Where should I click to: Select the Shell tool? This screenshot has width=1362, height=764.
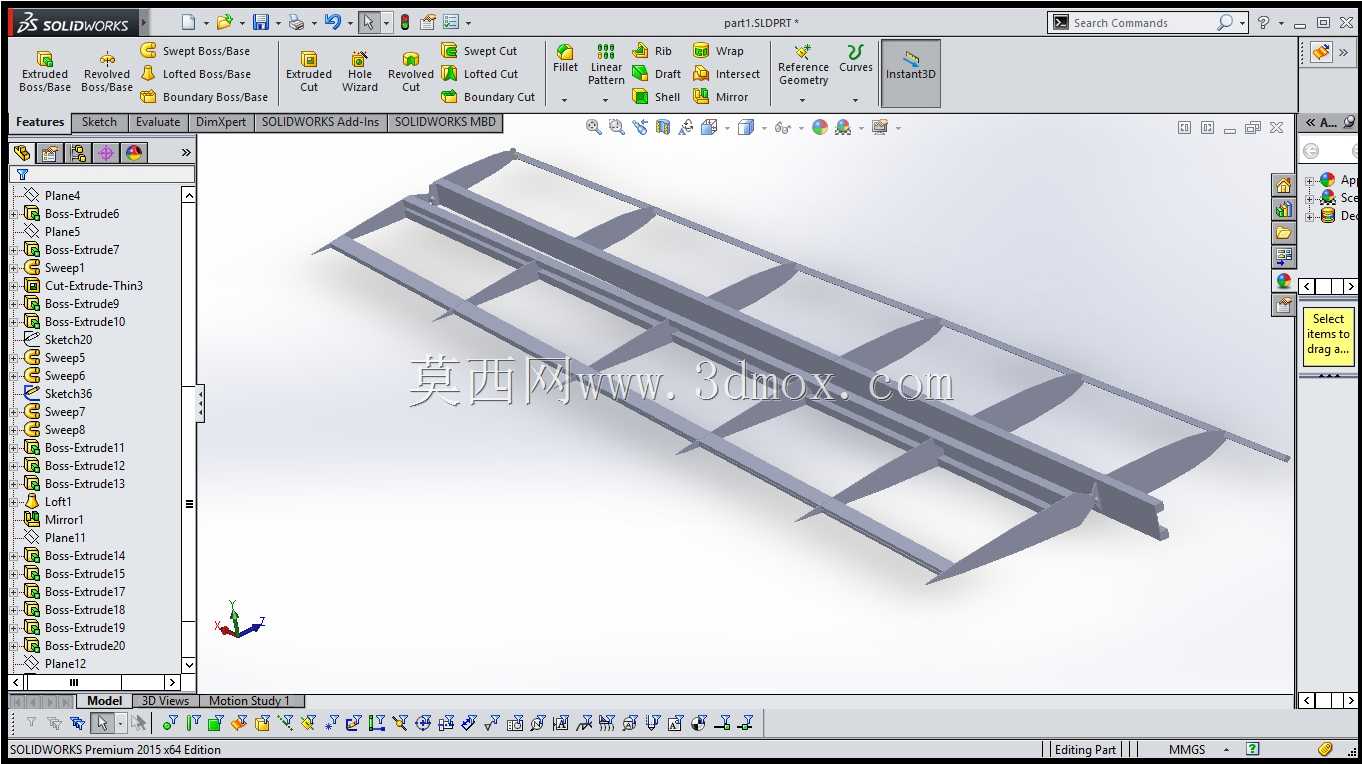(656, 97)
